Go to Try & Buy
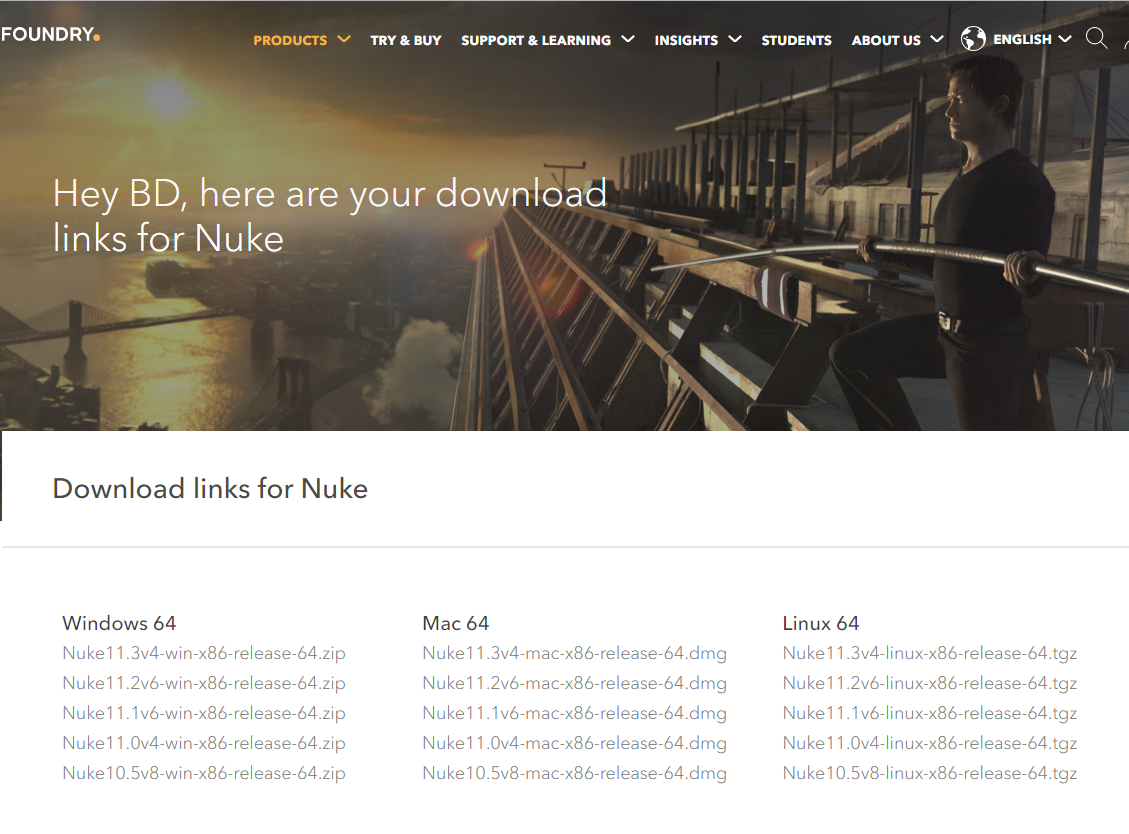 tap(405, 40)
